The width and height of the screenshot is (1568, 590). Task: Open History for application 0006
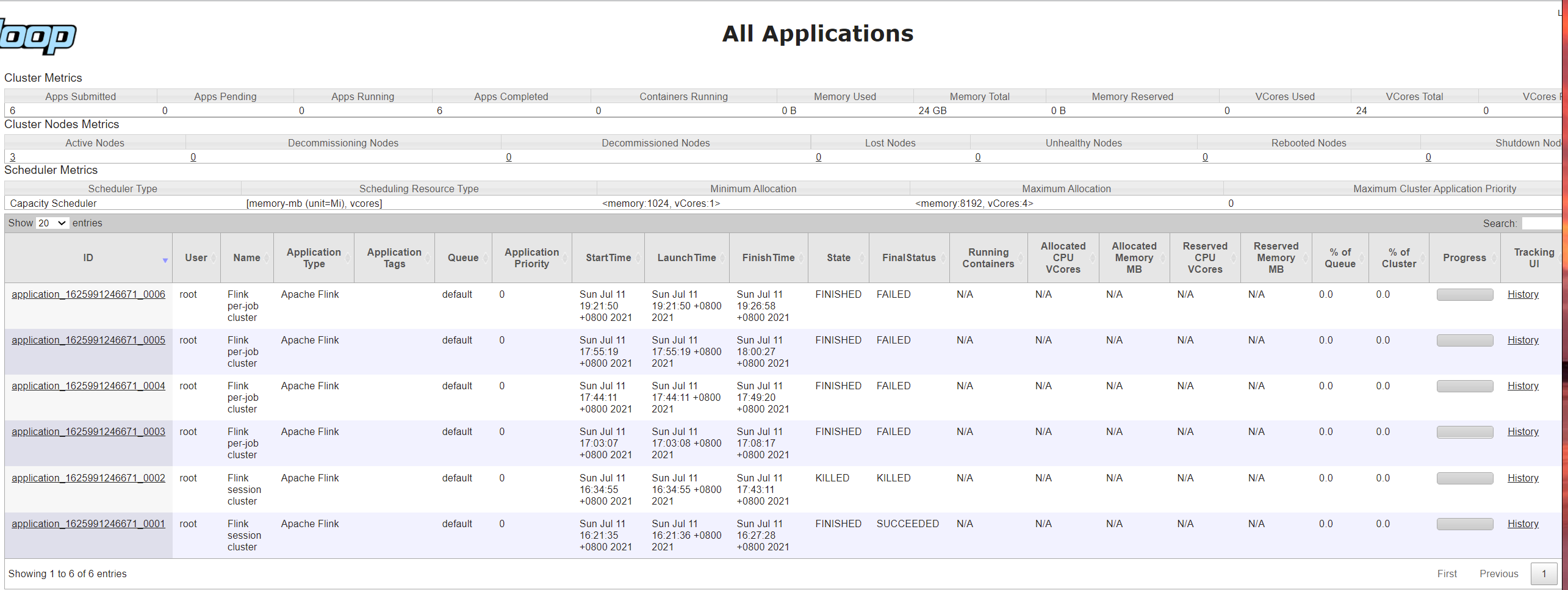(x=1523, y=295)
